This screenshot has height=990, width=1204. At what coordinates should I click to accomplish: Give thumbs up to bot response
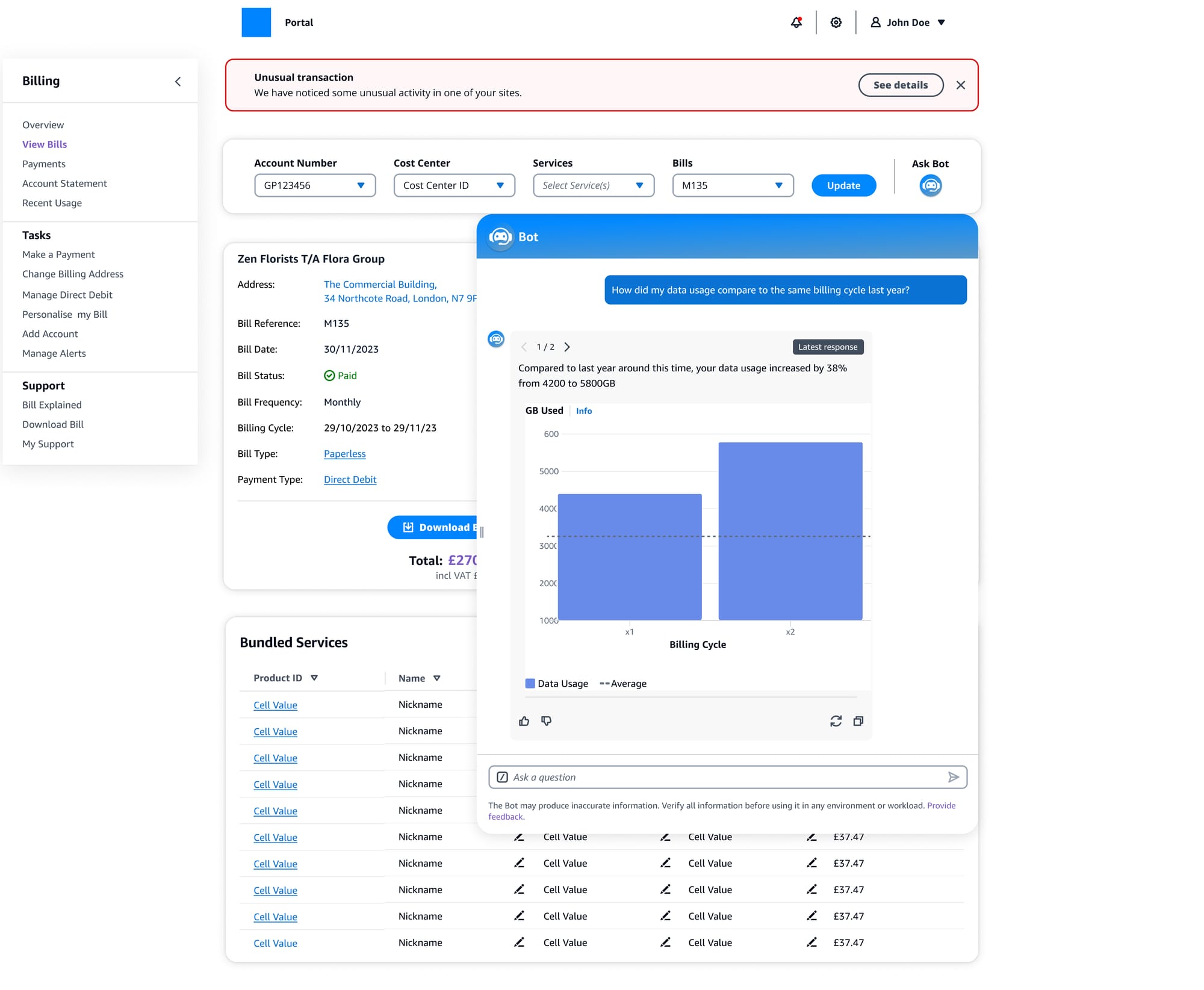click(x=524, y=721)
